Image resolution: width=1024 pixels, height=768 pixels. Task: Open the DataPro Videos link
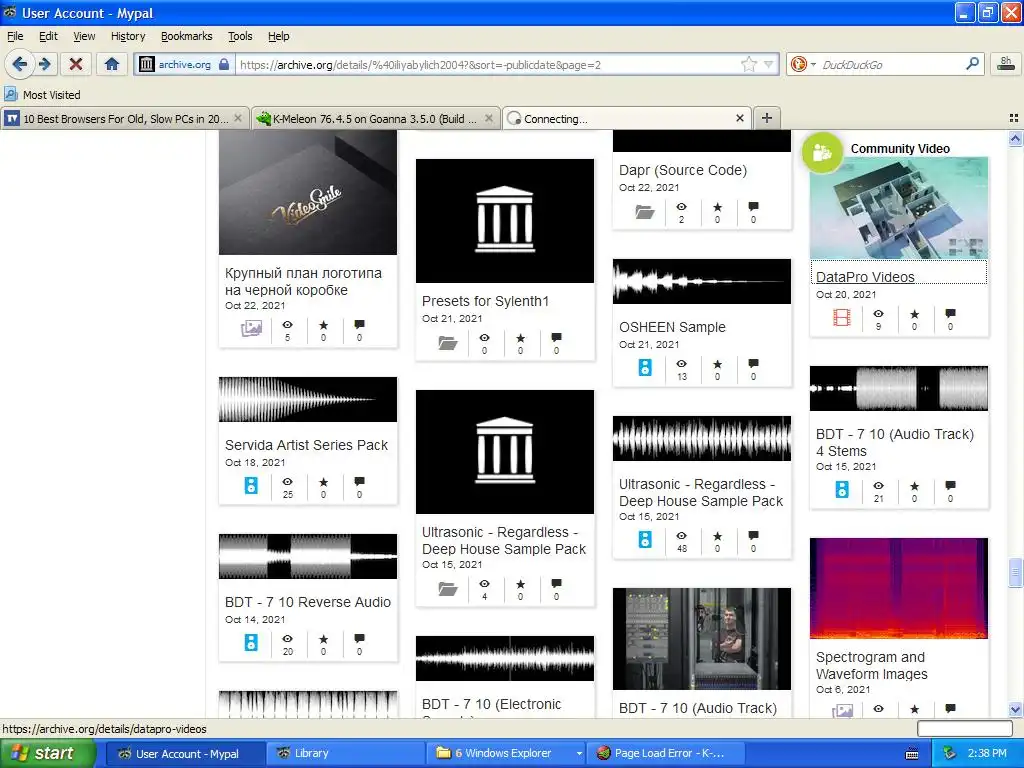point(865,277)
